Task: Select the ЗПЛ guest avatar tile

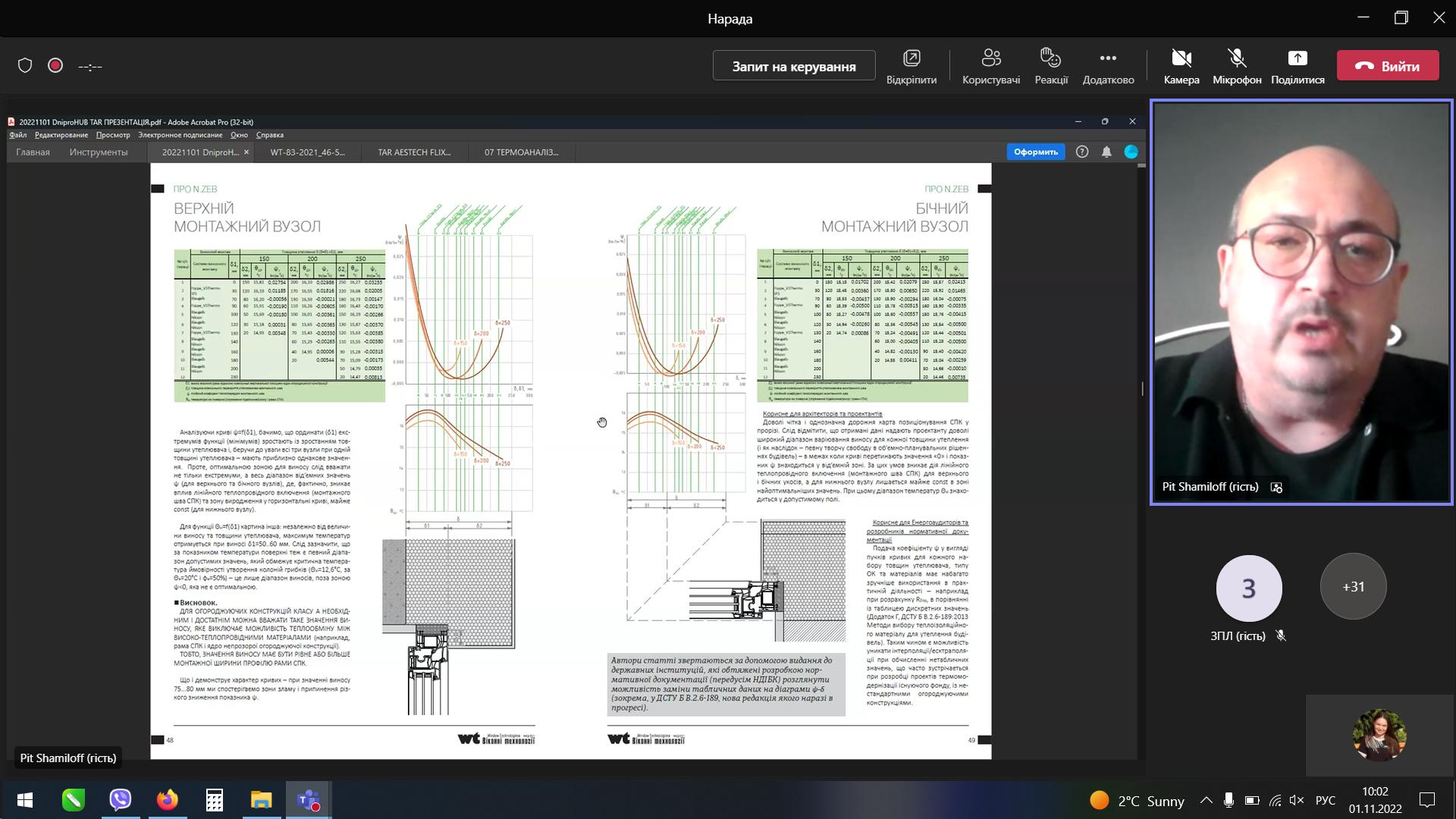Action: (1249, 588)
